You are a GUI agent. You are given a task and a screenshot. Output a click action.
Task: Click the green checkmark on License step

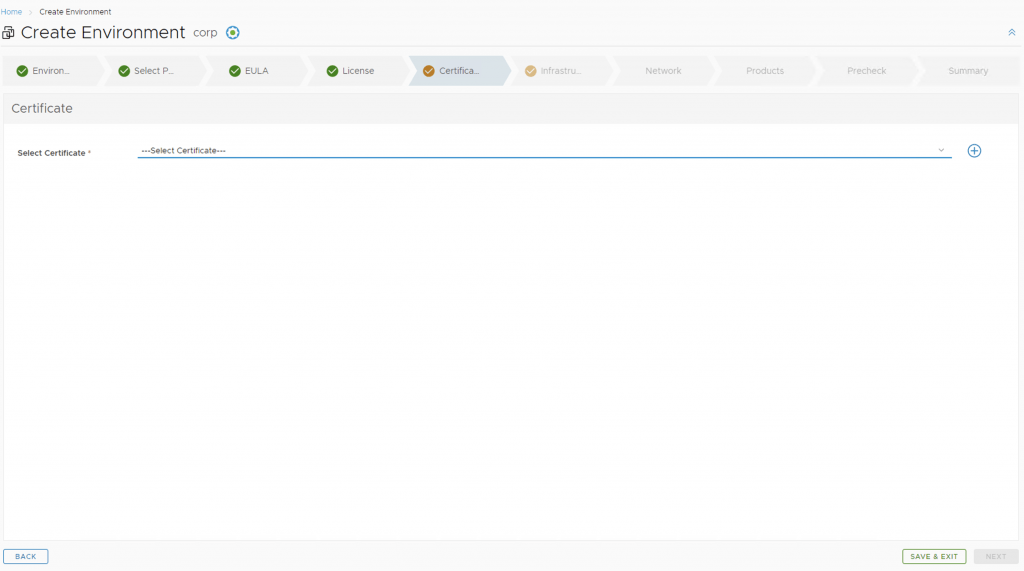tap(332, 71)
